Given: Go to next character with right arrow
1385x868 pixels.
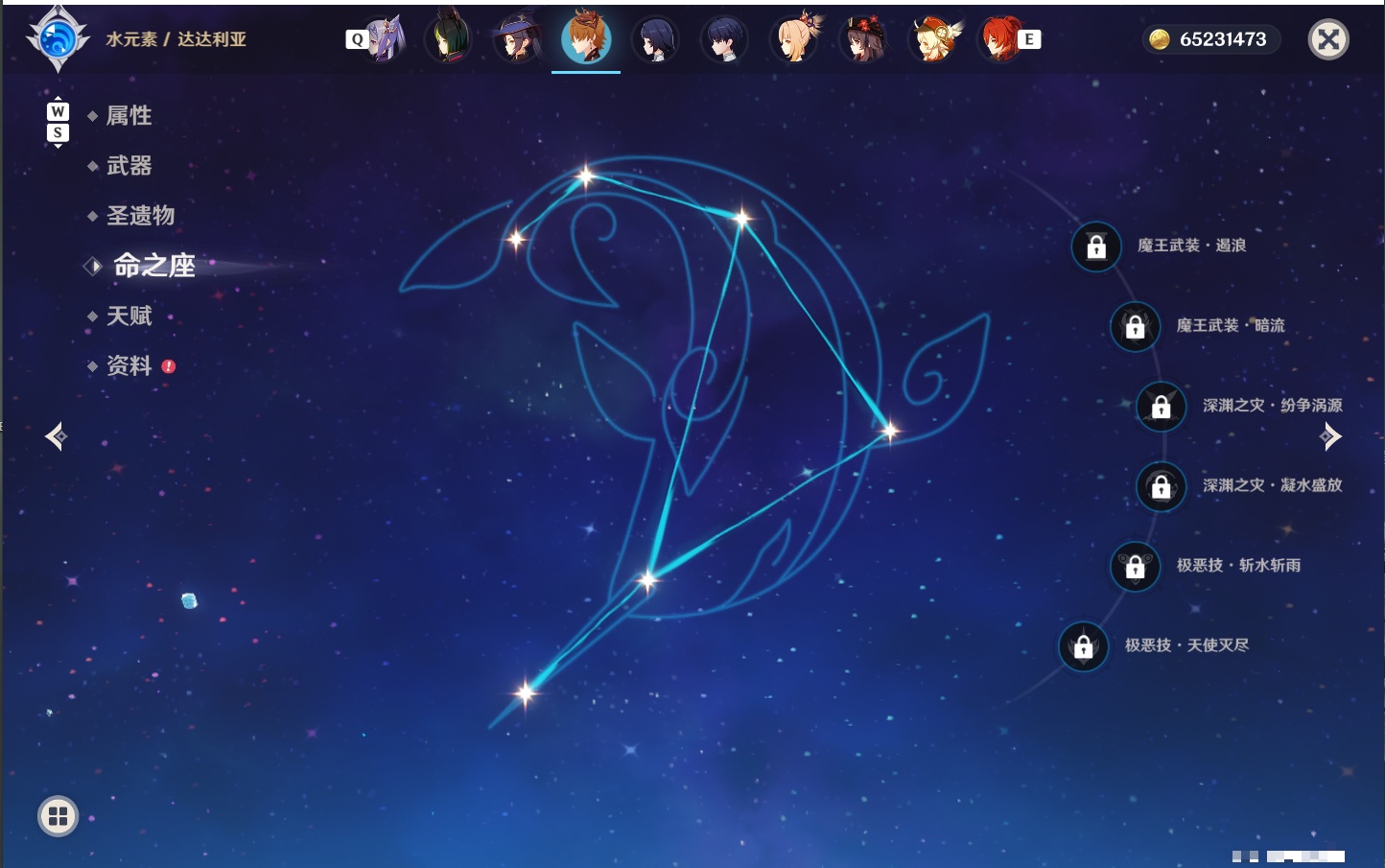Looking at the screenshot, I should coord(1329,436).
